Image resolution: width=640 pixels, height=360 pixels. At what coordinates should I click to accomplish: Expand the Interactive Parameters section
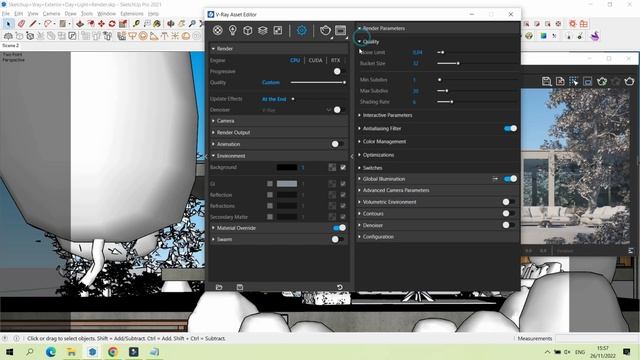438,115
